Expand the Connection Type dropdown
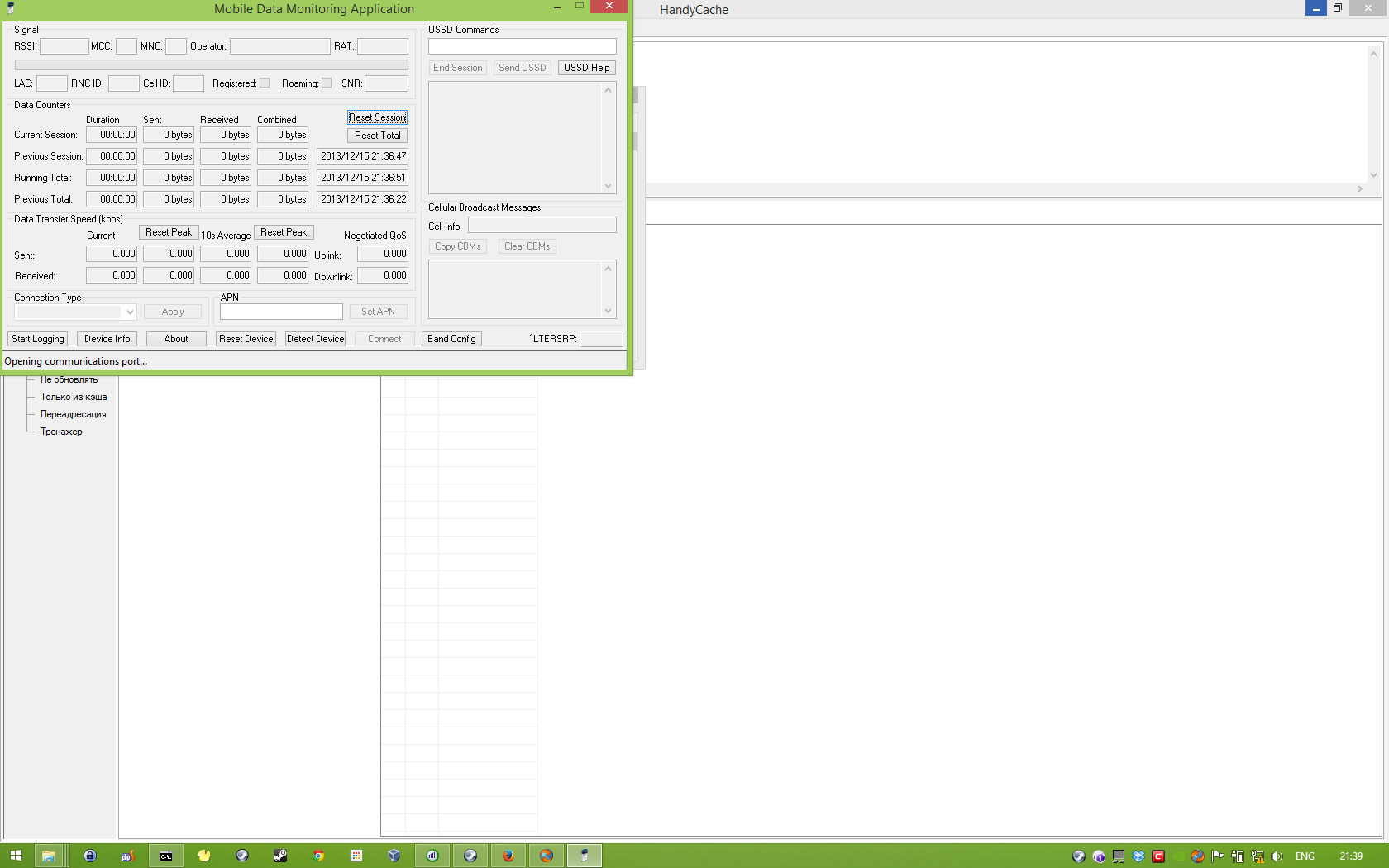 coord(130,312)
